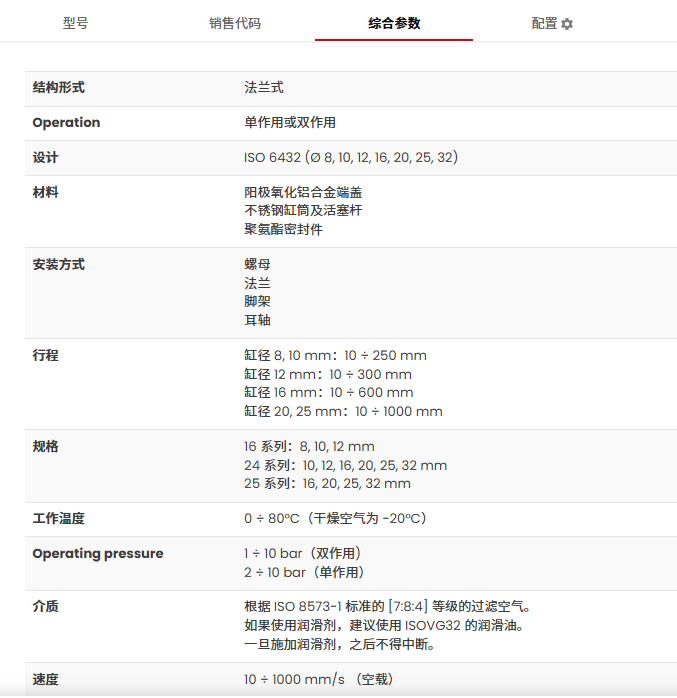
Task: Click the 耳轴 mounting option text
Action: tap(257, 320)
